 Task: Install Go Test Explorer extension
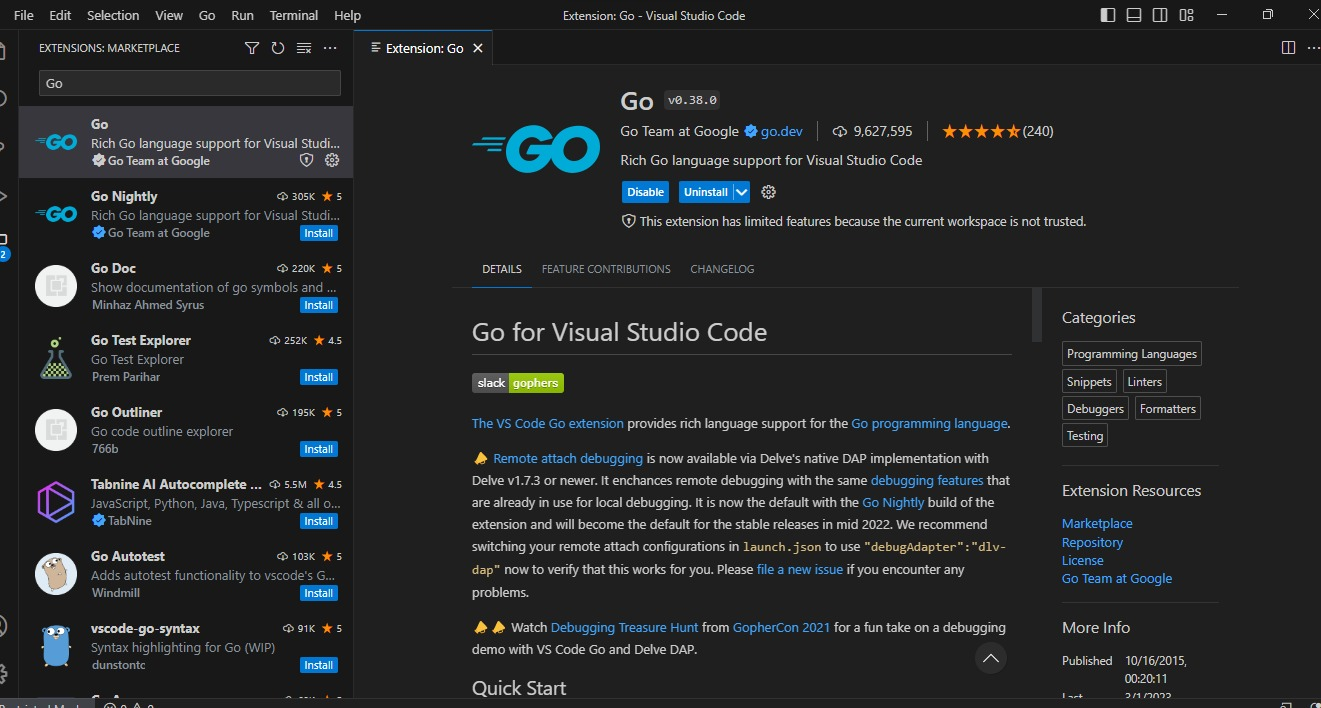coord(319,377)
